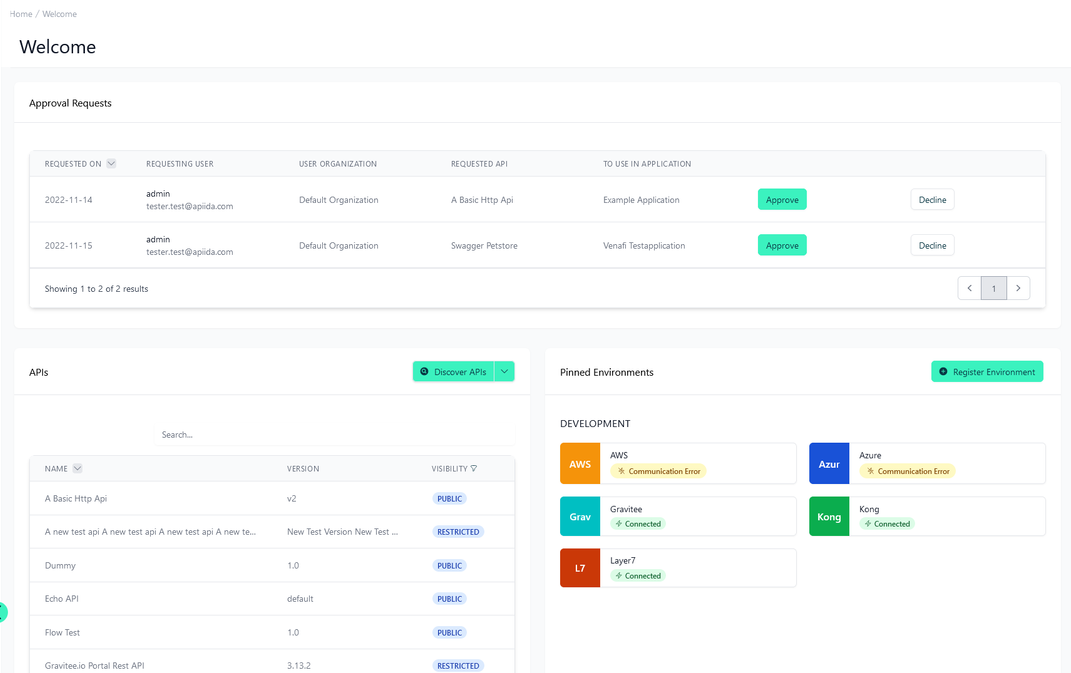The height and width of the screenshot is (673, 1071).
Task: Decline the Swagger Petstore request
Action: (932, 245)
